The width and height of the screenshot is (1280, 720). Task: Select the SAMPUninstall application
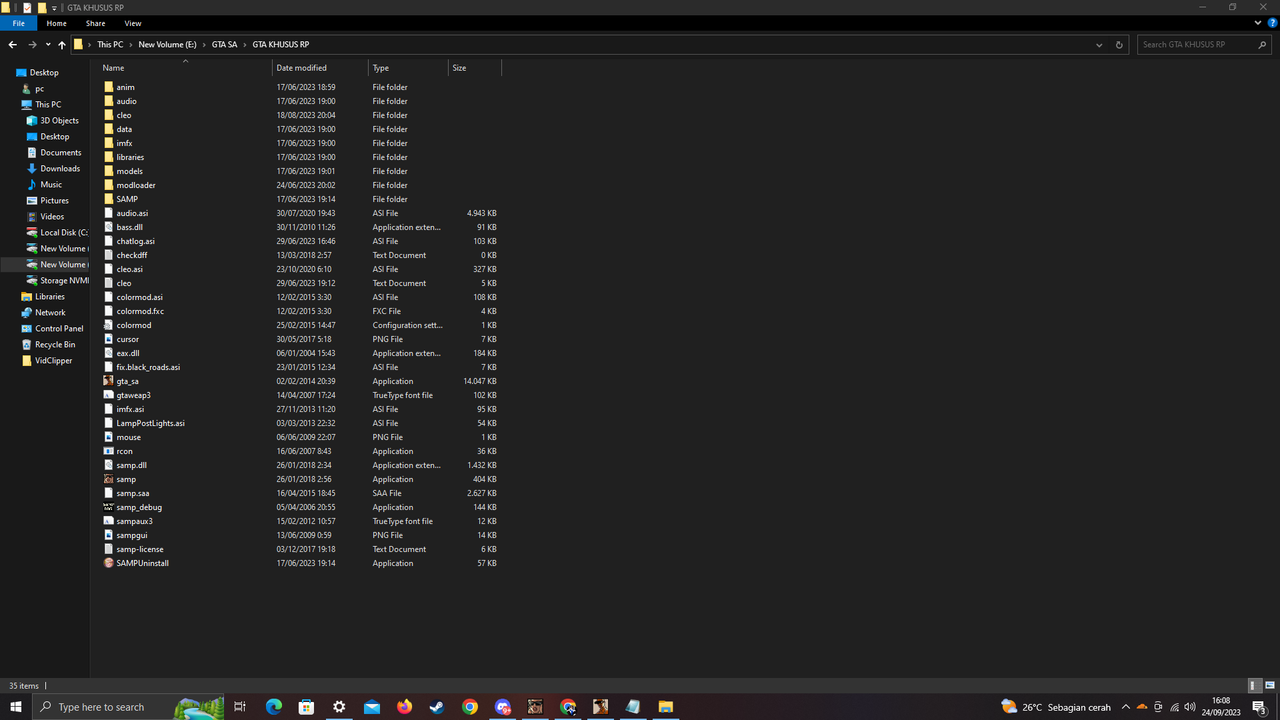tap(142, 563)
